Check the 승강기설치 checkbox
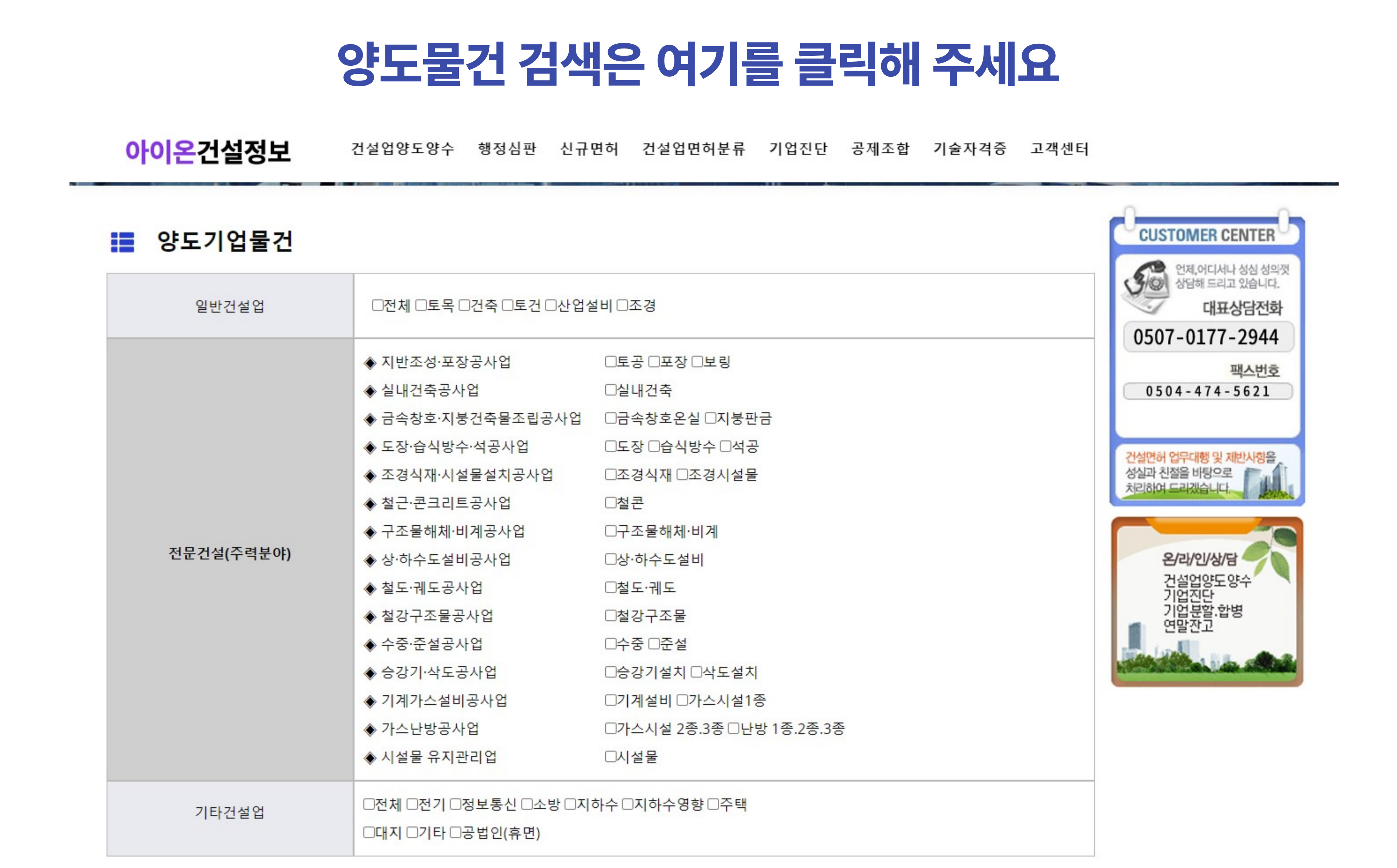This screenshot has width=1397, height=868. pos(610,672)
